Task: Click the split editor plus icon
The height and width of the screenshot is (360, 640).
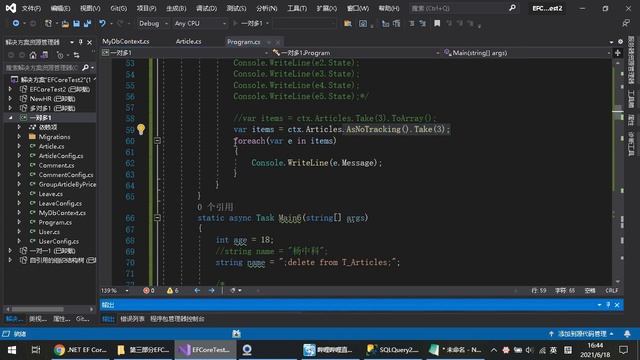Action: coord(618,53)
